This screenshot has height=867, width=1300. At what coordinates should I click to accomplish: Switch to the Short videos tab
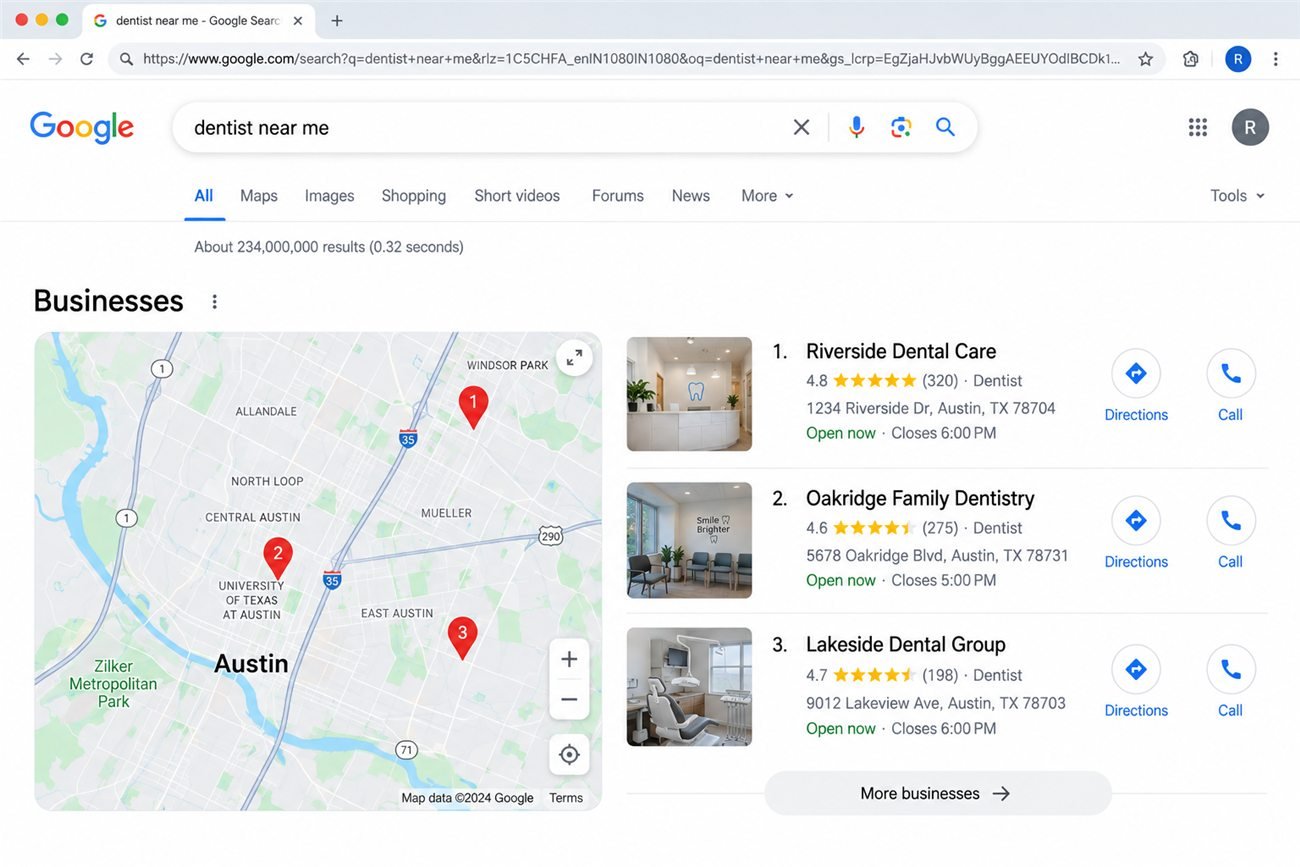(x=517, y=196)
